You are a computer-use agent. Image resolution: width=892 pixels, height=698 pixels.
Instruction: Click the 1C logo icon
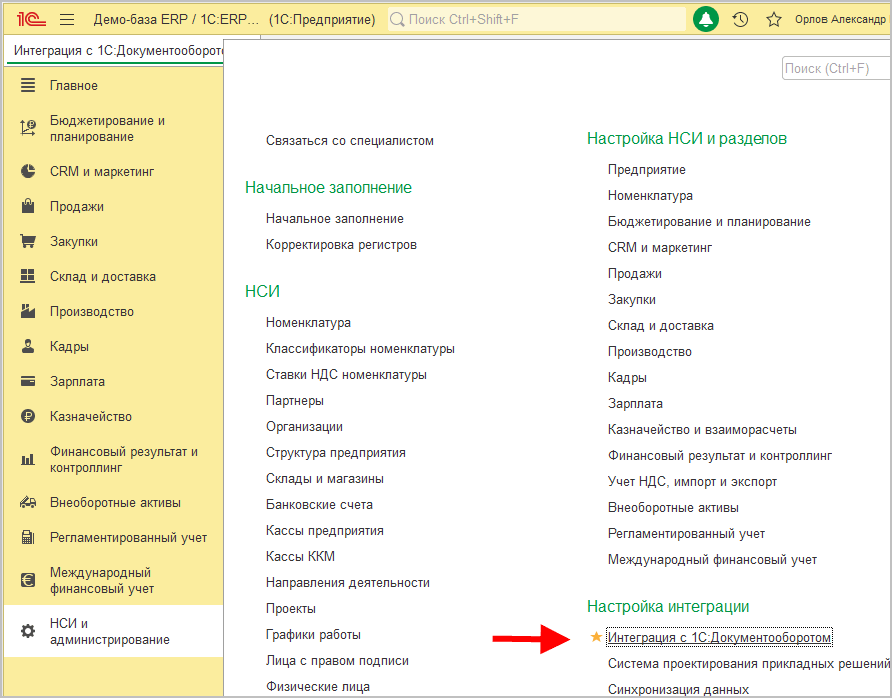pyautogui.click(x=31, y=19)
